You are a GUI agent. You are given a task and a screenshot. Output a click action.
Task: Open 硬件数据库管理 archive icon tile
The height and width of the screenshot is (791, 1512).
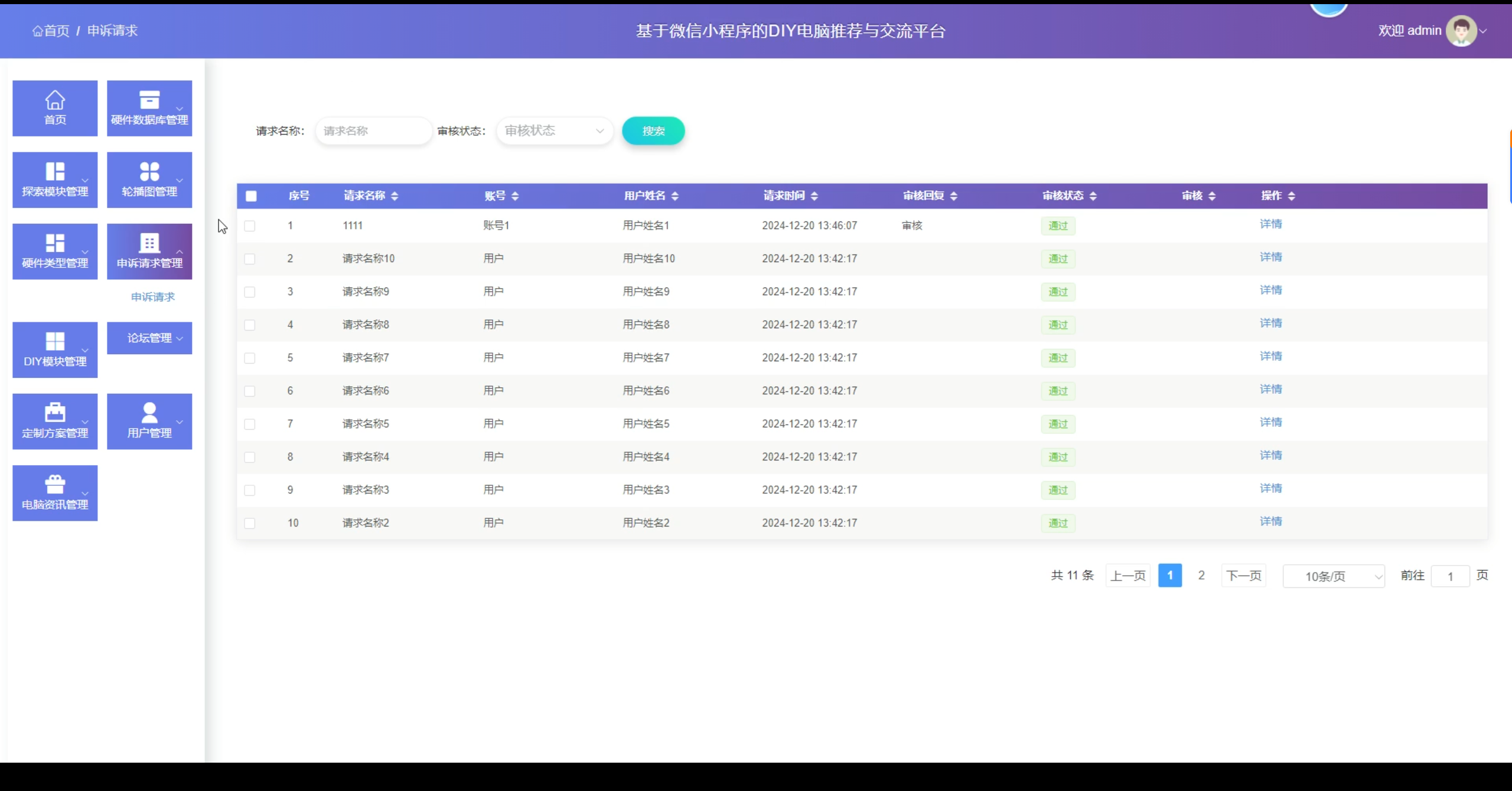(149, 100)
